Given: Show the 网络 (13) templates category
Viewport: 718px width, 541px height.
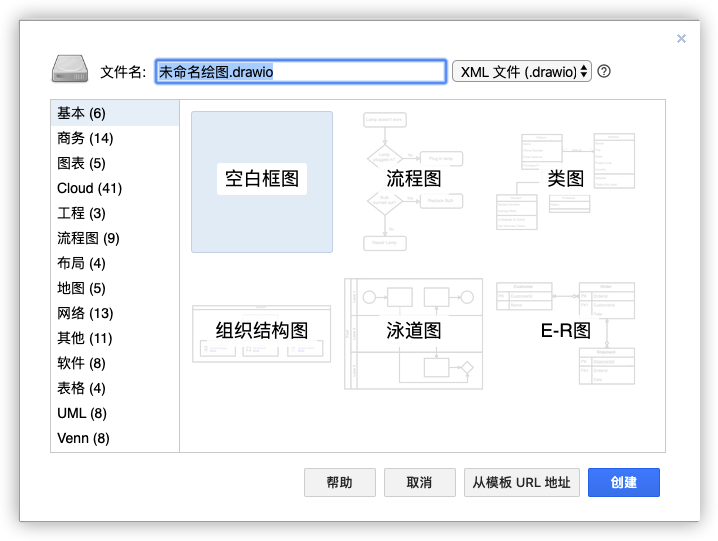Looking at the screenshot, I should tap(85, 313).
